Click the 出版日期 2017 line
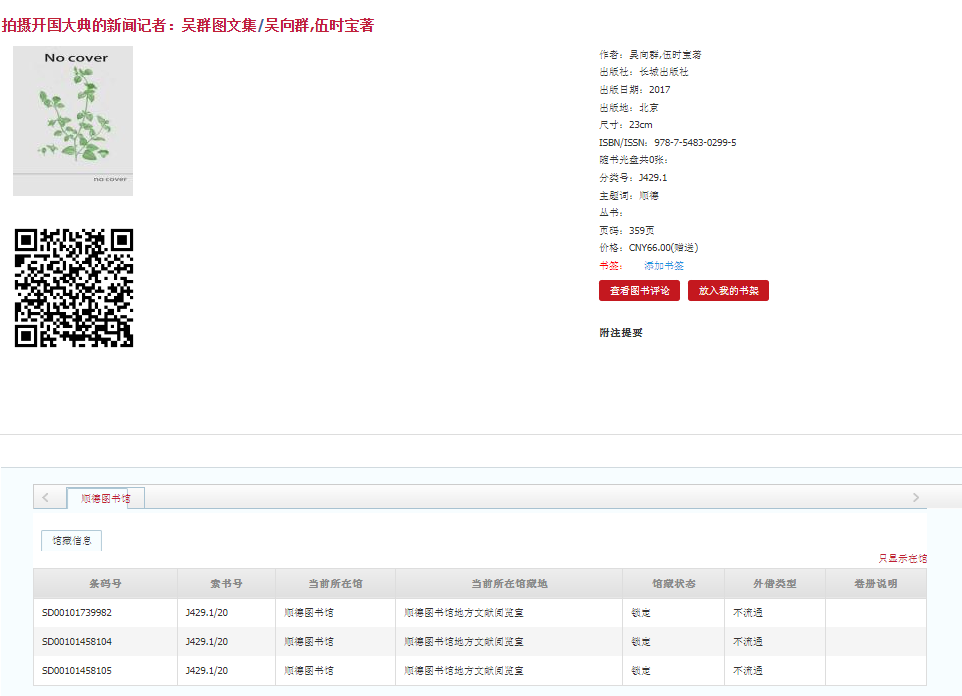 click(x=635, y=90)
